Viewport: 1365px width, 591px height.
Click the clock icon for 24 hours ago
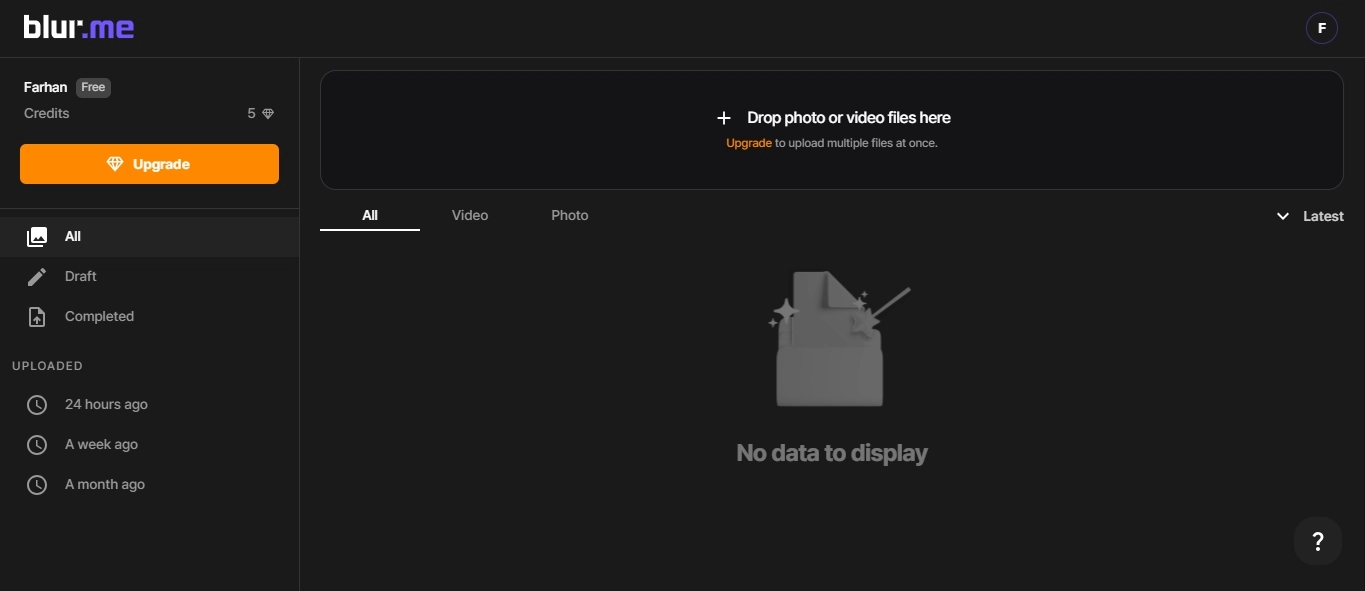pos(37,405)
